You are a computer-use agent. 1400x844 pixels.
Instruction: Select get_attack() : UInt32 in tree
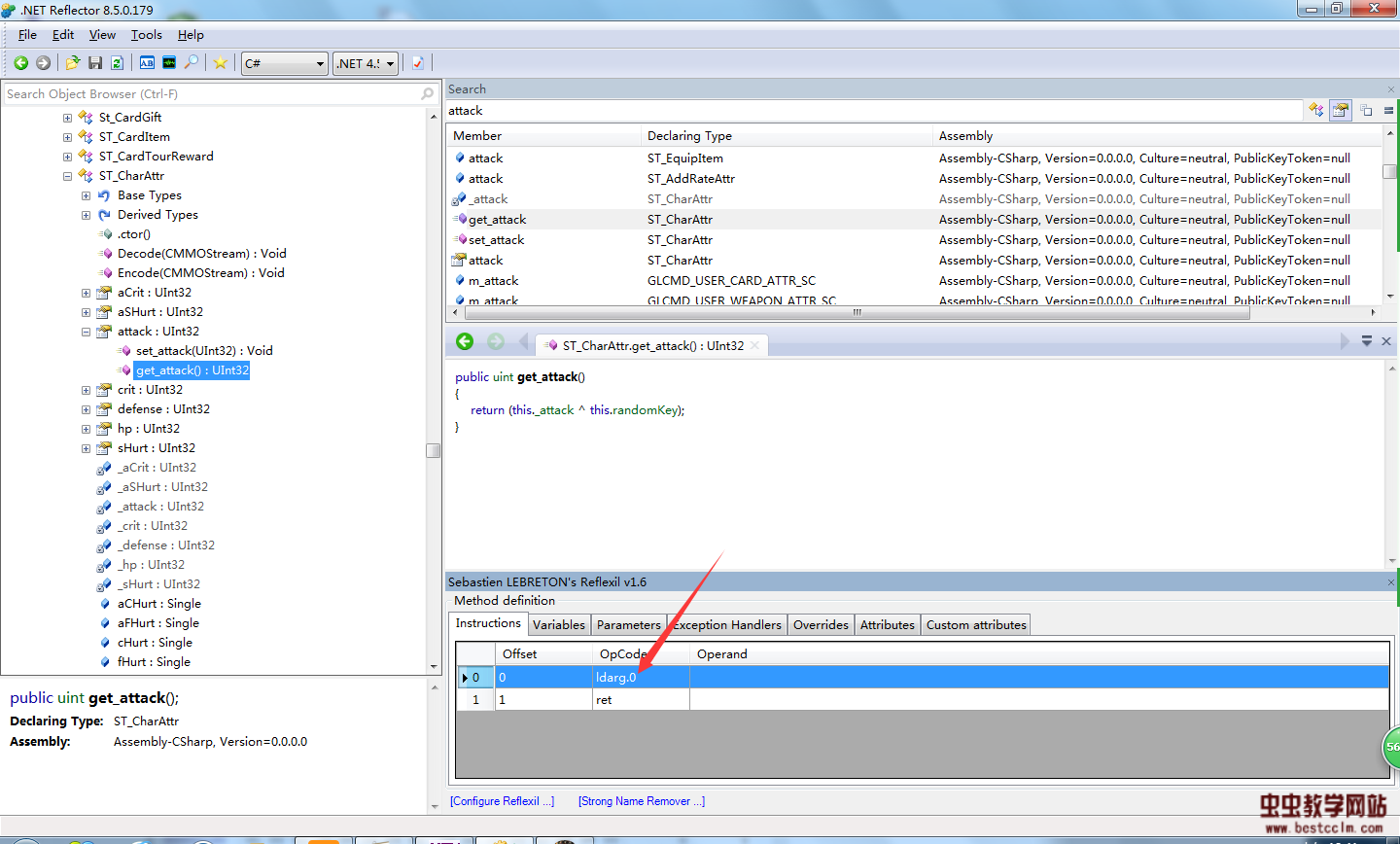tap(192, 370)
